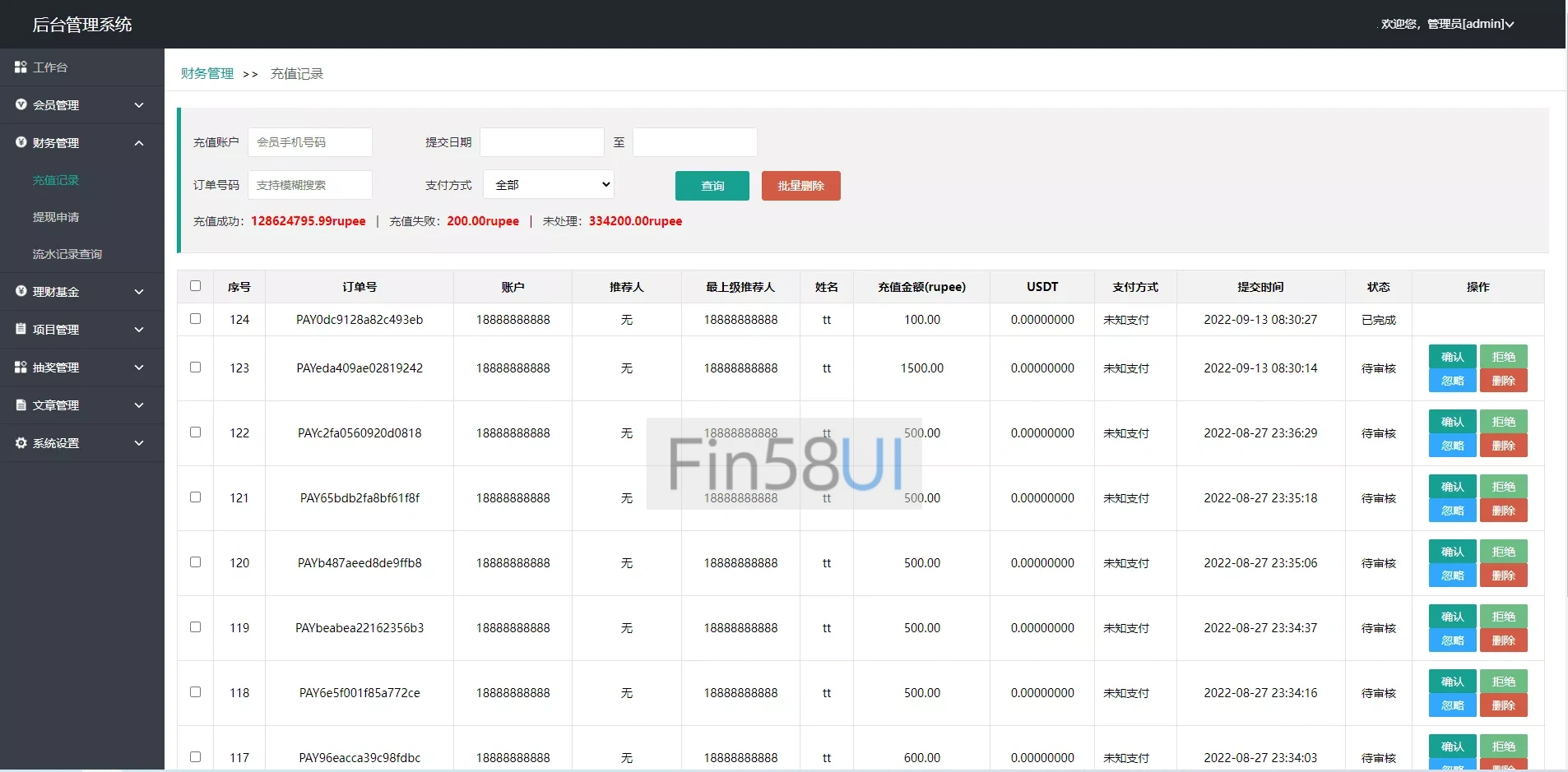
Task: Click the project management (项目管理) icon
Action: click(21, 329)
